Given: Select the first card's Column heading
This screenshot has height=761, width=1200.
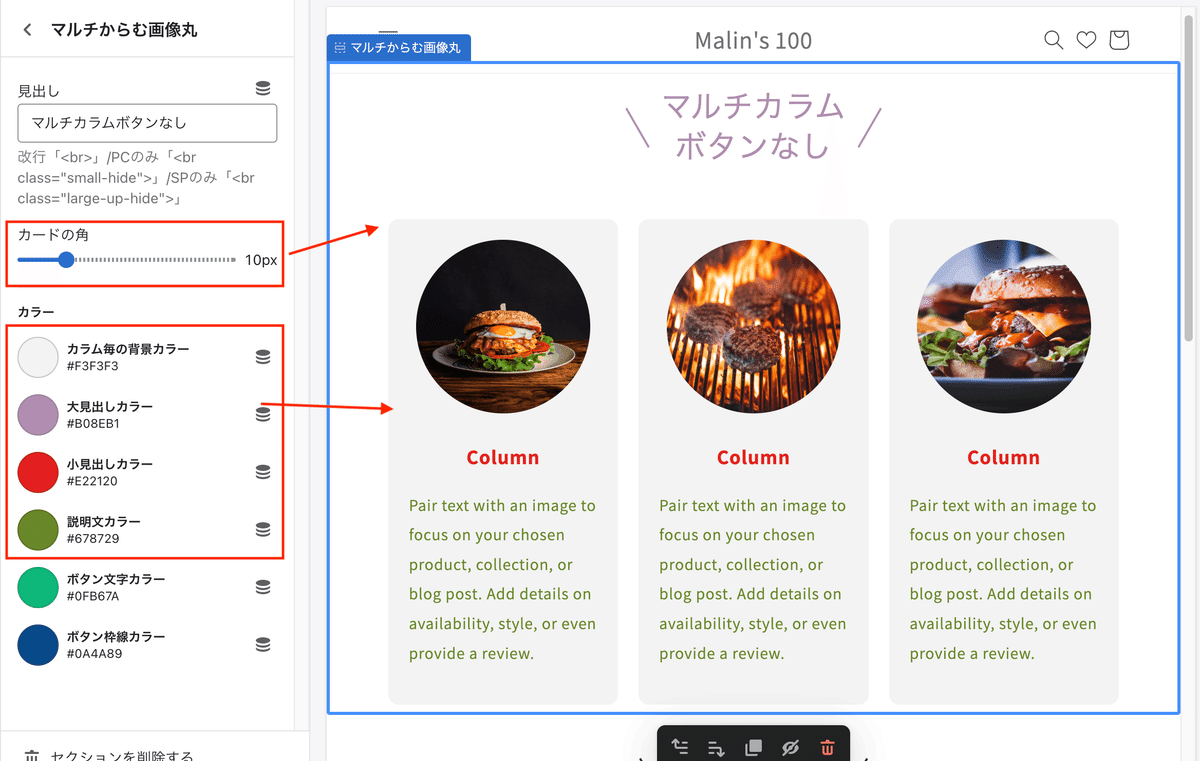Looking at the screenshot, I should pyautogui.click(x=503, y=458).
